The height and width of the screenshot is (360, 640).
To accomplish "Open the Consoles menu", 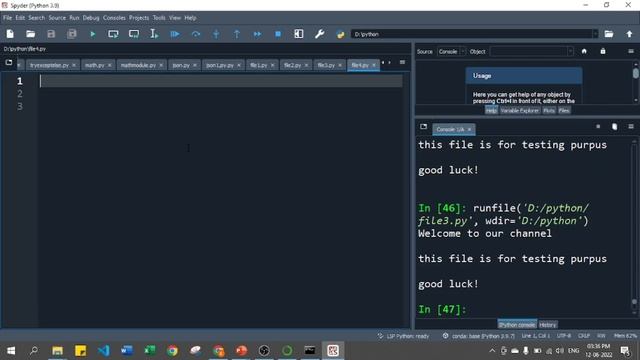I will pos(114,18).
